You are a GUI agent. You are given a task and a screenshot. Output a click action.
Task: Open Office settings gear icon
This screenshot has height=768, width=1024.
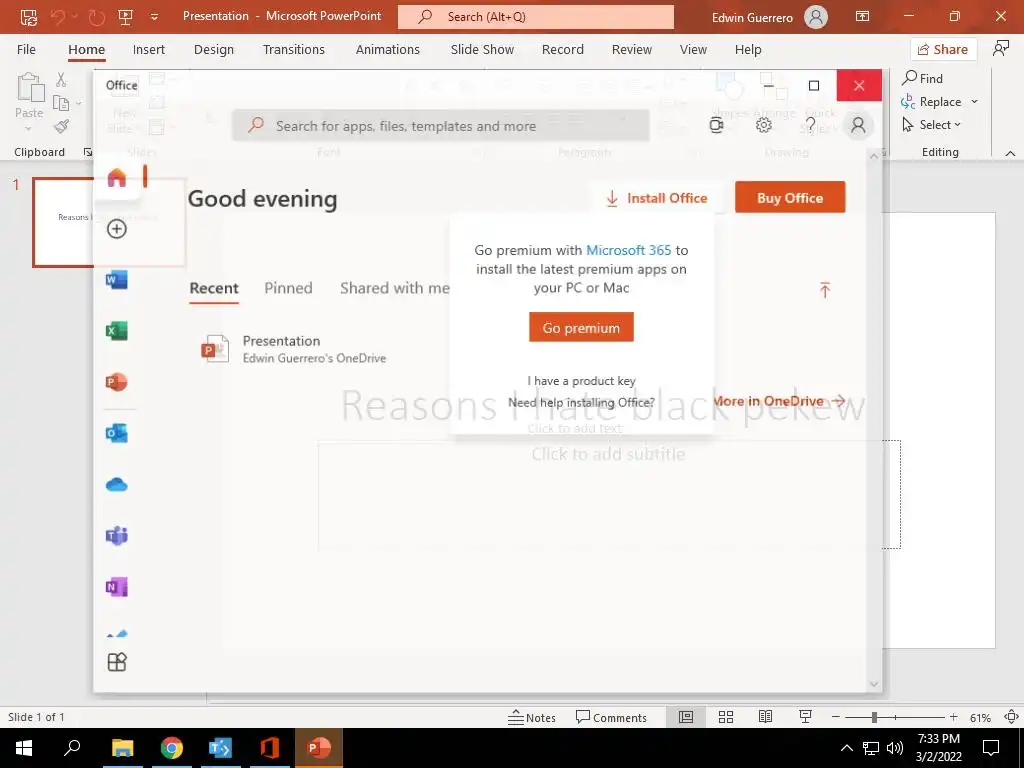pyautogui.click(x=763, y=125)
